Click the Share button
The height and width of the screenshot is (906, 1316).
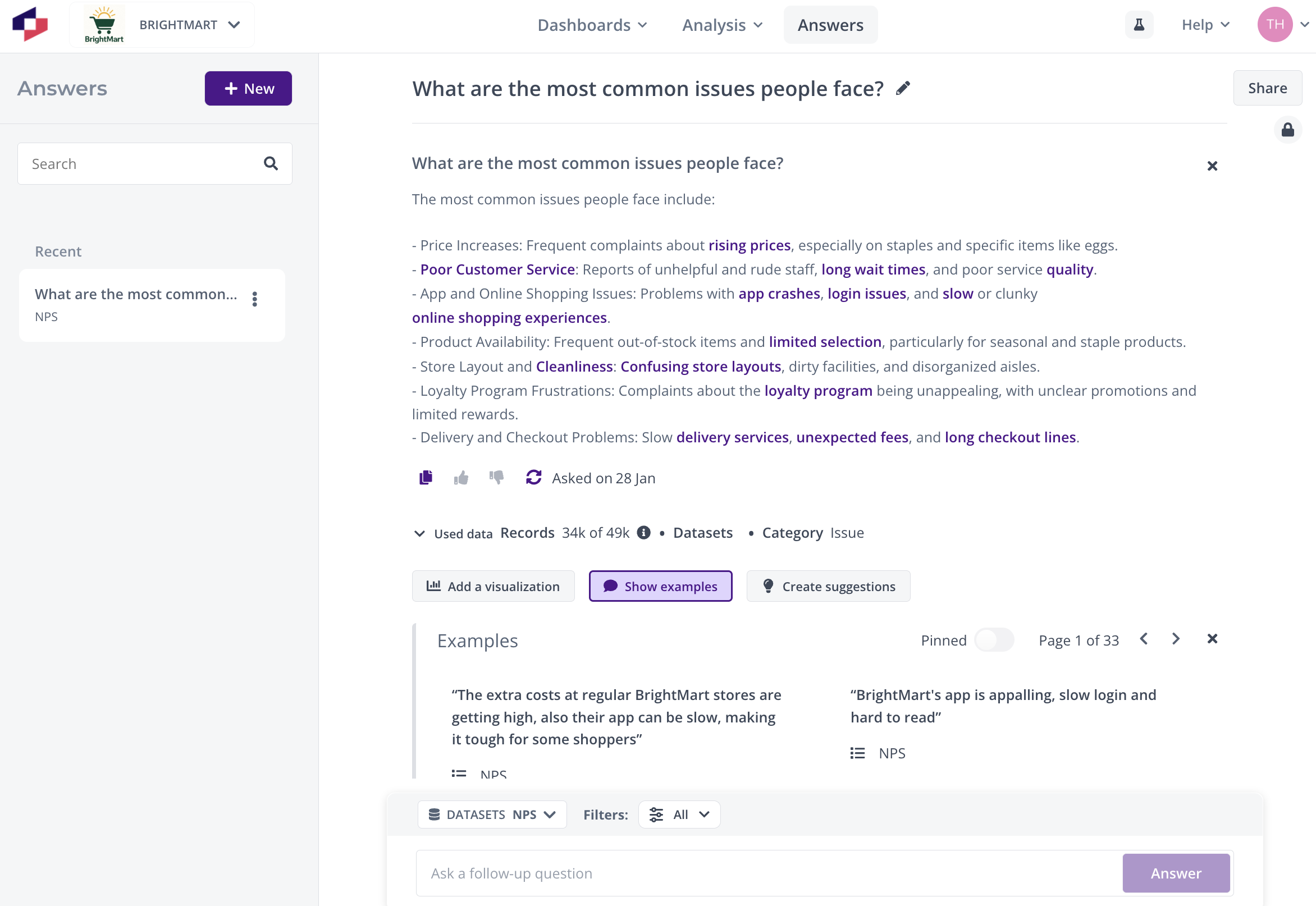tap(1267, 88)
